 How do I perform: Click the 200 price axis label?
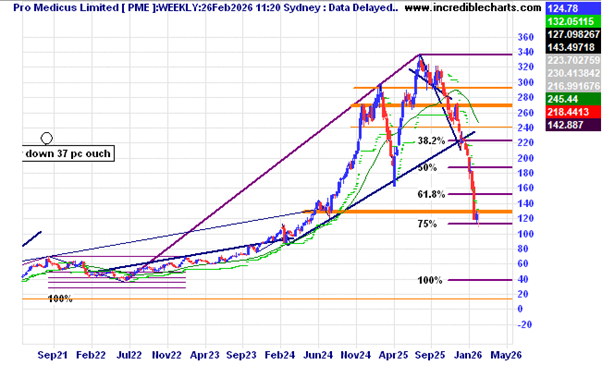coord(526,158)
